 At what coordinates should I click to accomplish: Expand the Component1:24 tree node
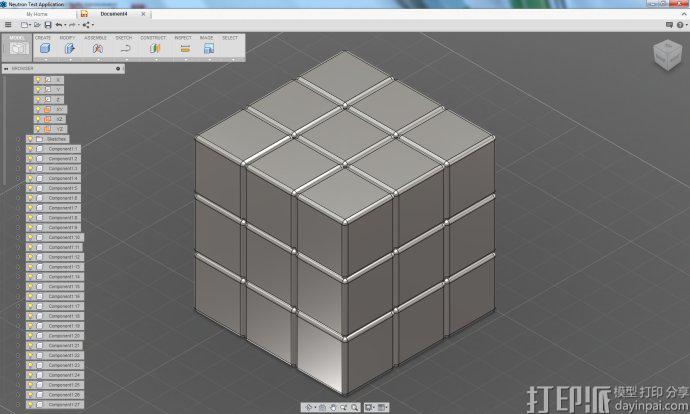(x=18, y=375)
